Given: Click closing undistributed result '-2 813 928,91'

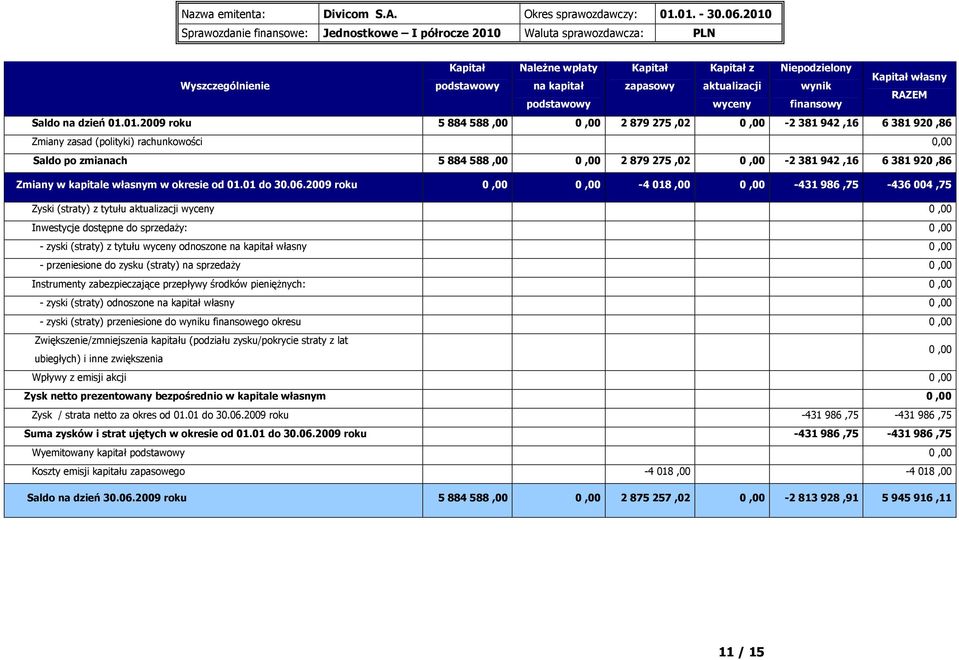Looking at the screenshot, I should point(821,498).
